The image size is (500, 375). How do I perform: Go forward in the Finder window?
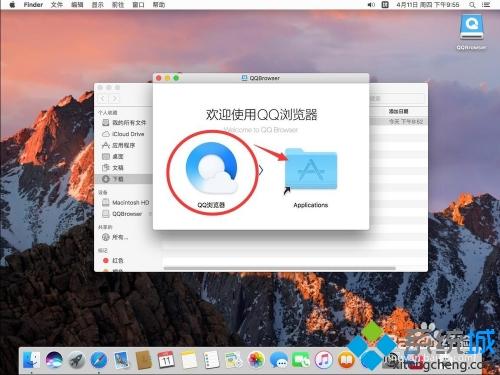pos(115,98)
